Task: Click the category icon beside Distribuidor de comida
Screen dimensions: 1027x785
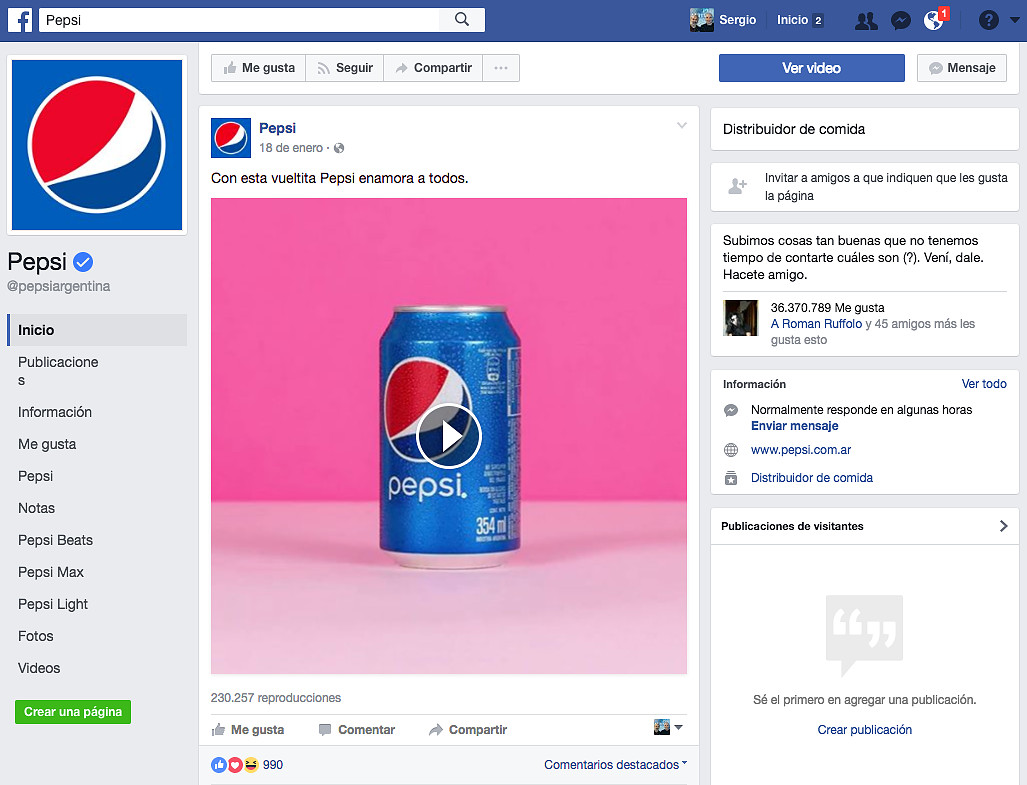Action: [x=731, y=478]
